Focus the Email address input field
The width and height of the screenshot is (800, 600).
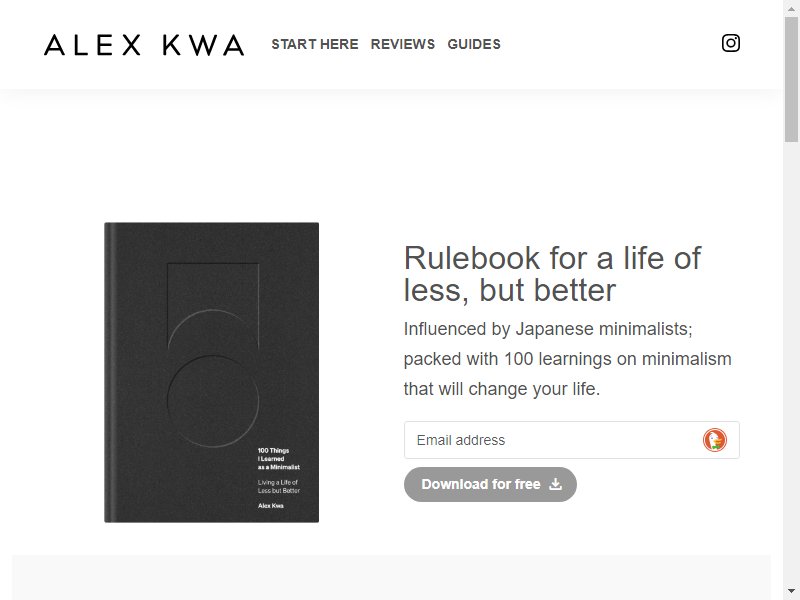[x=571, y=440]
